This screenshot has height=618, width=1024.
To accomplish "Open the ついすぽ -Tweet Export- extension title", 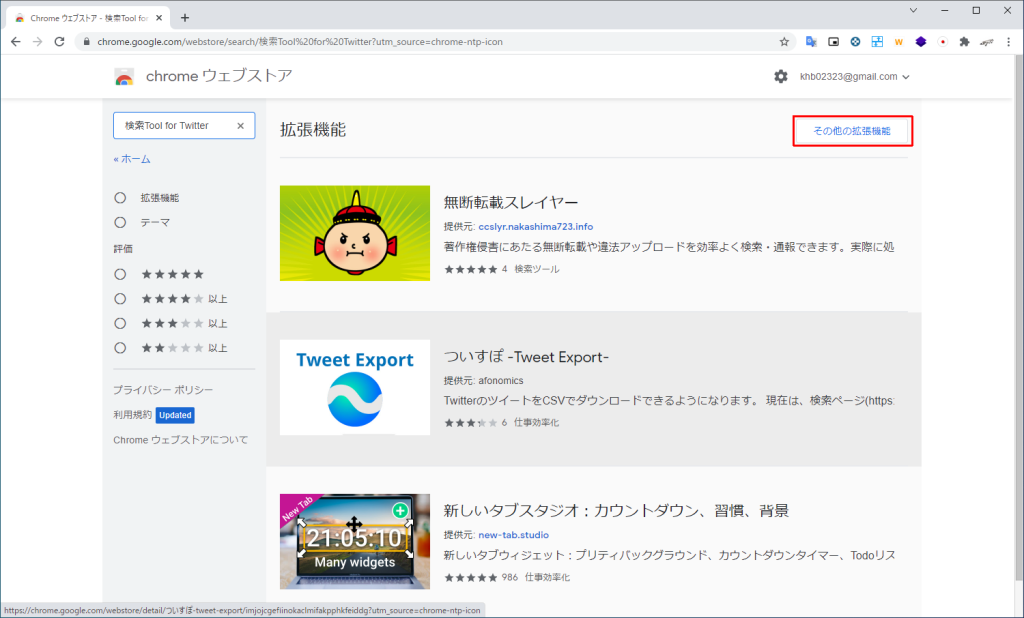I will point(526,357).
